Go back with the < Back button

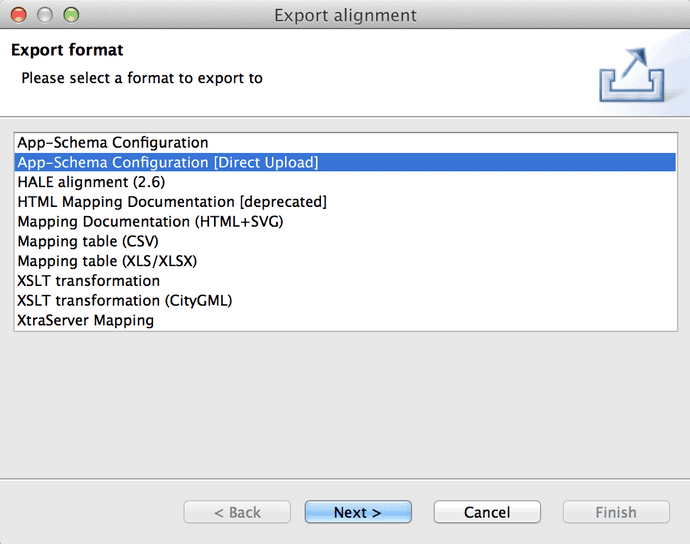(237, 512)
